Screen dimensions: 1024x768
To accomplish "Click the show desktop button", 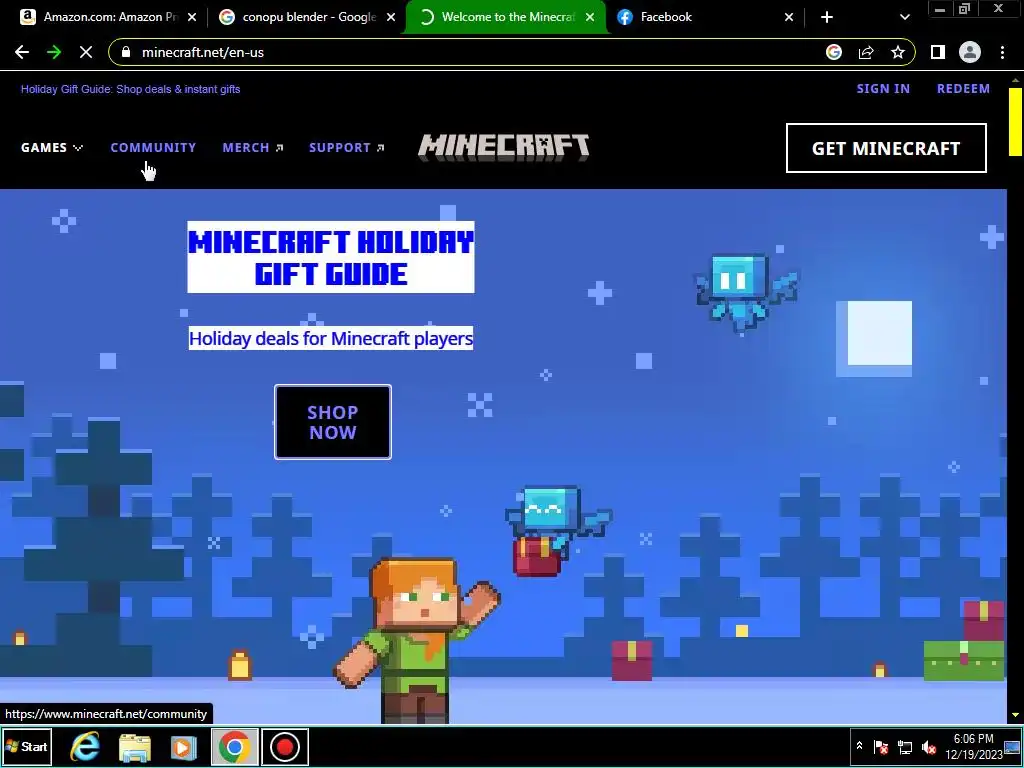I will pos(1013,746).
